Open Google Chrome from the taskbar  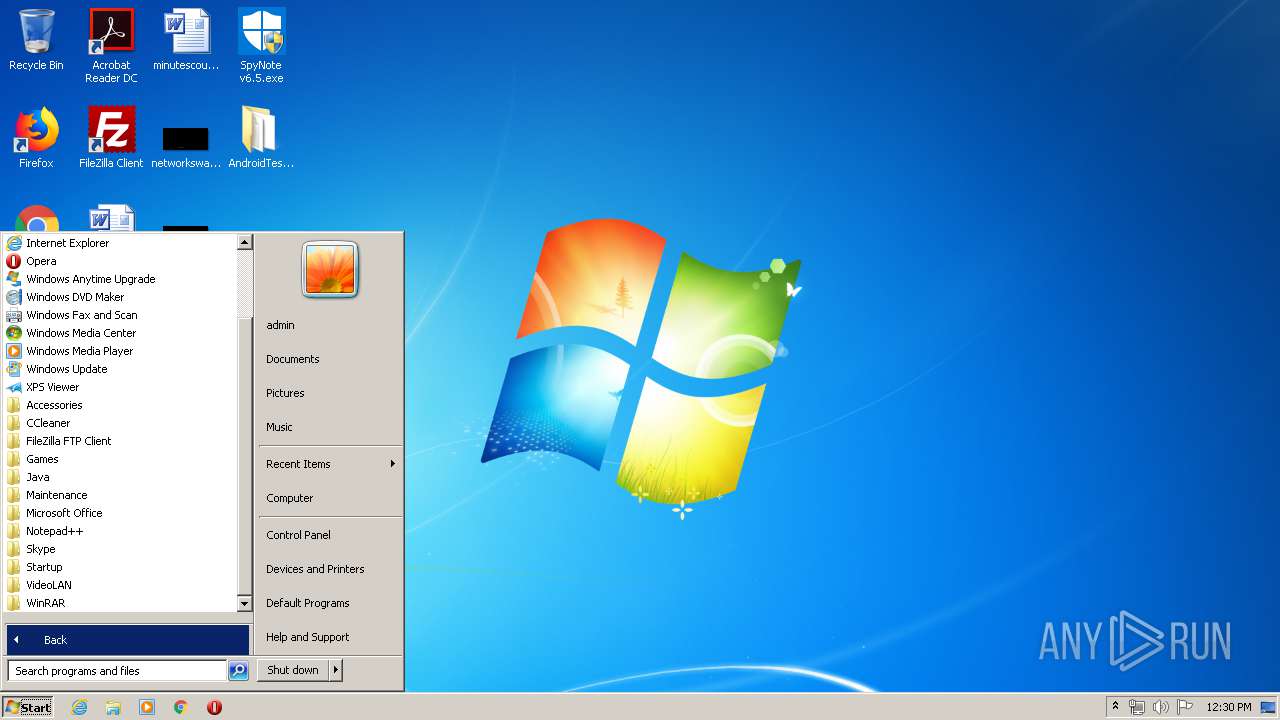[181, 707]
